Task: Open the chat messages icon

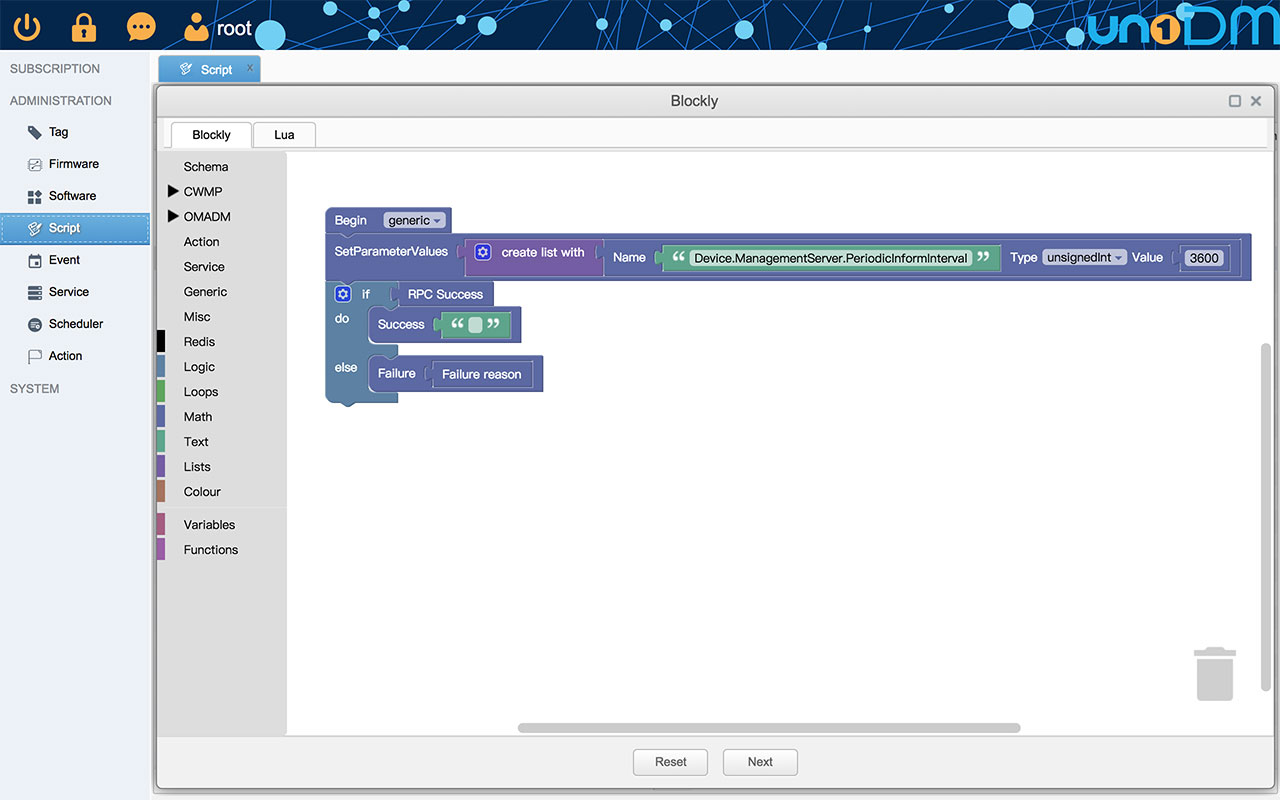Action: coord(141,27)
